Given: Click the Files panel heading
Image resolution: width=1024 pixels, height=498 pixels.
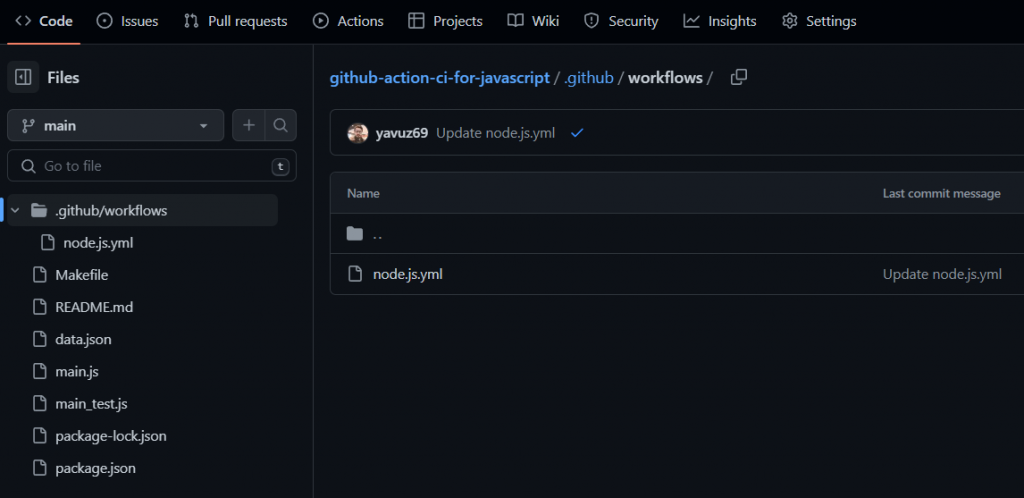Looking at the screenshot, I should pos(63,78).
